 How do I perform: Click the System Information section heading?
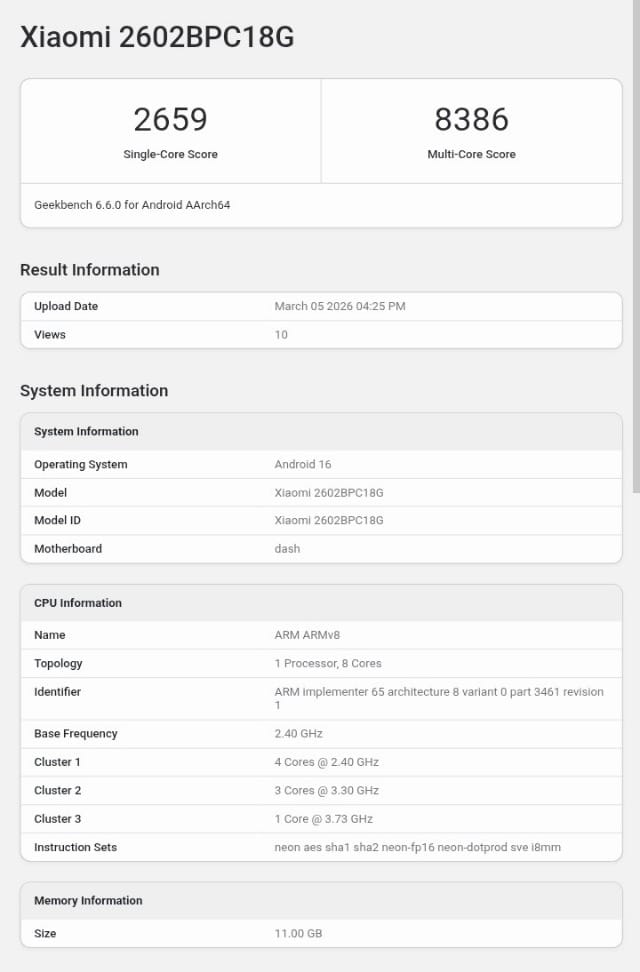(x=94, y=391)
